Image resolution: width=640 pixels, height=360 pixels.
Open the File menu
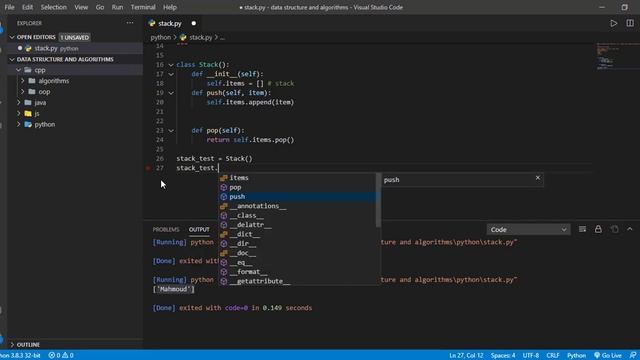[x=9, y=7]
